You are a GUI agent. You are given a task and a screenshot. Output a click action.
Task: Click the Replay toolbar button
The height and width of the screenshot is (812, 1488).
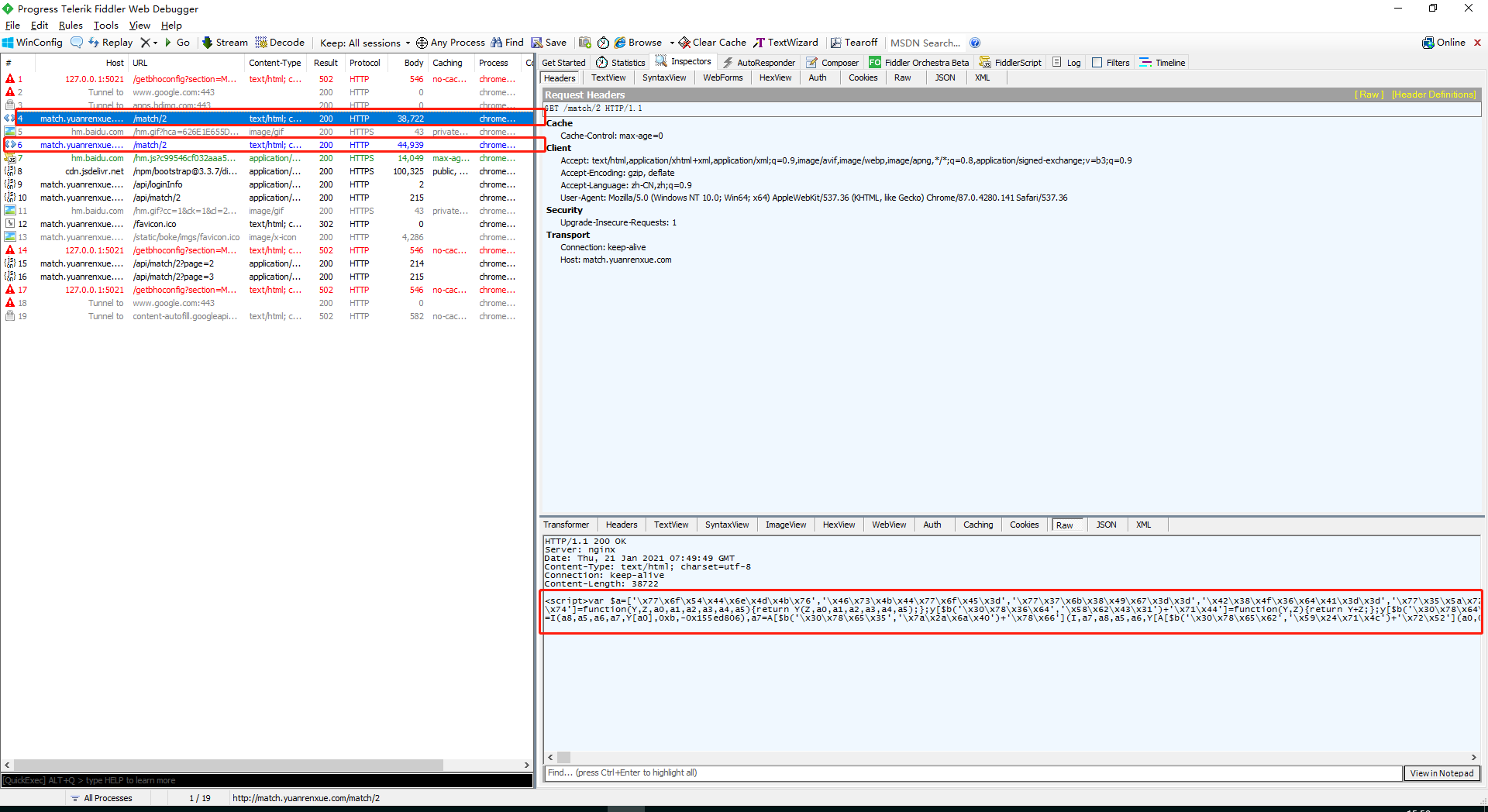(x=110, y=43)
